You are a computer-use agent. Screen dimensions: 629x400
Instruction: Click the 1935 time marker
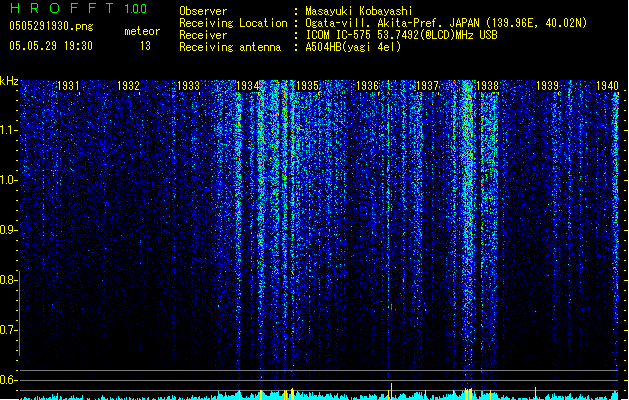(x=307, y=86)
